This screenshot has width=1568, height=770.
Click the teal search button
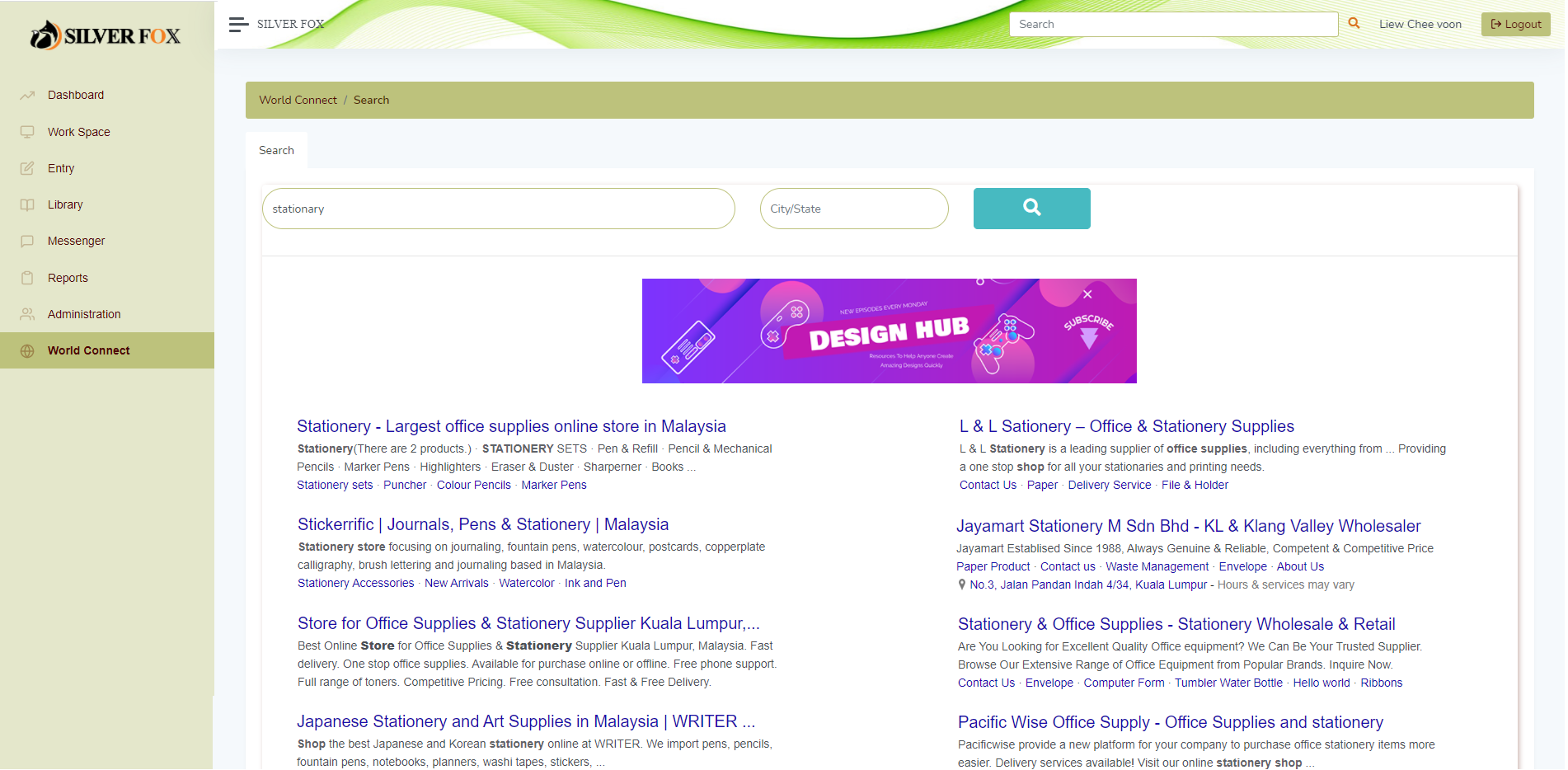(1031, 209)
